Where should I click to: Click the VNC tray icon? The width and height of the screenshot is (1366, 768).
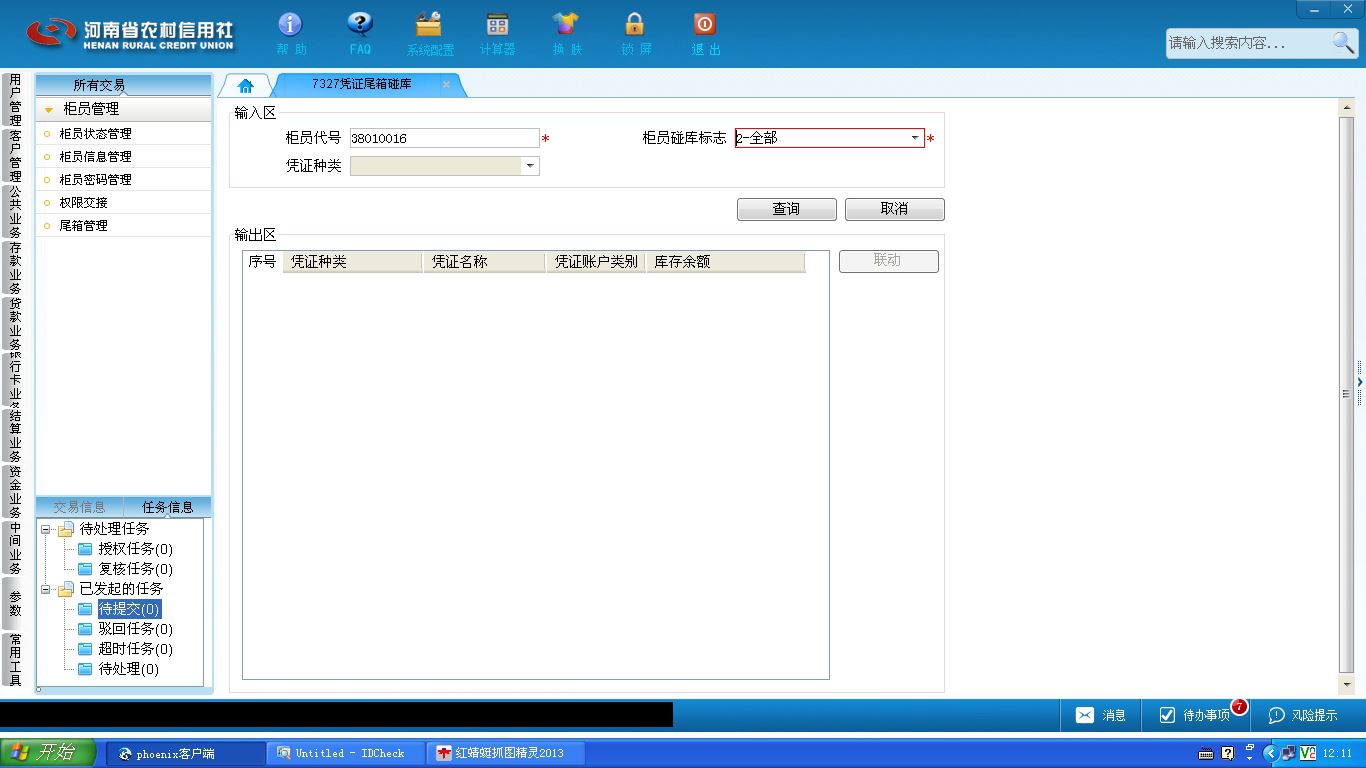click(1307, 753)
